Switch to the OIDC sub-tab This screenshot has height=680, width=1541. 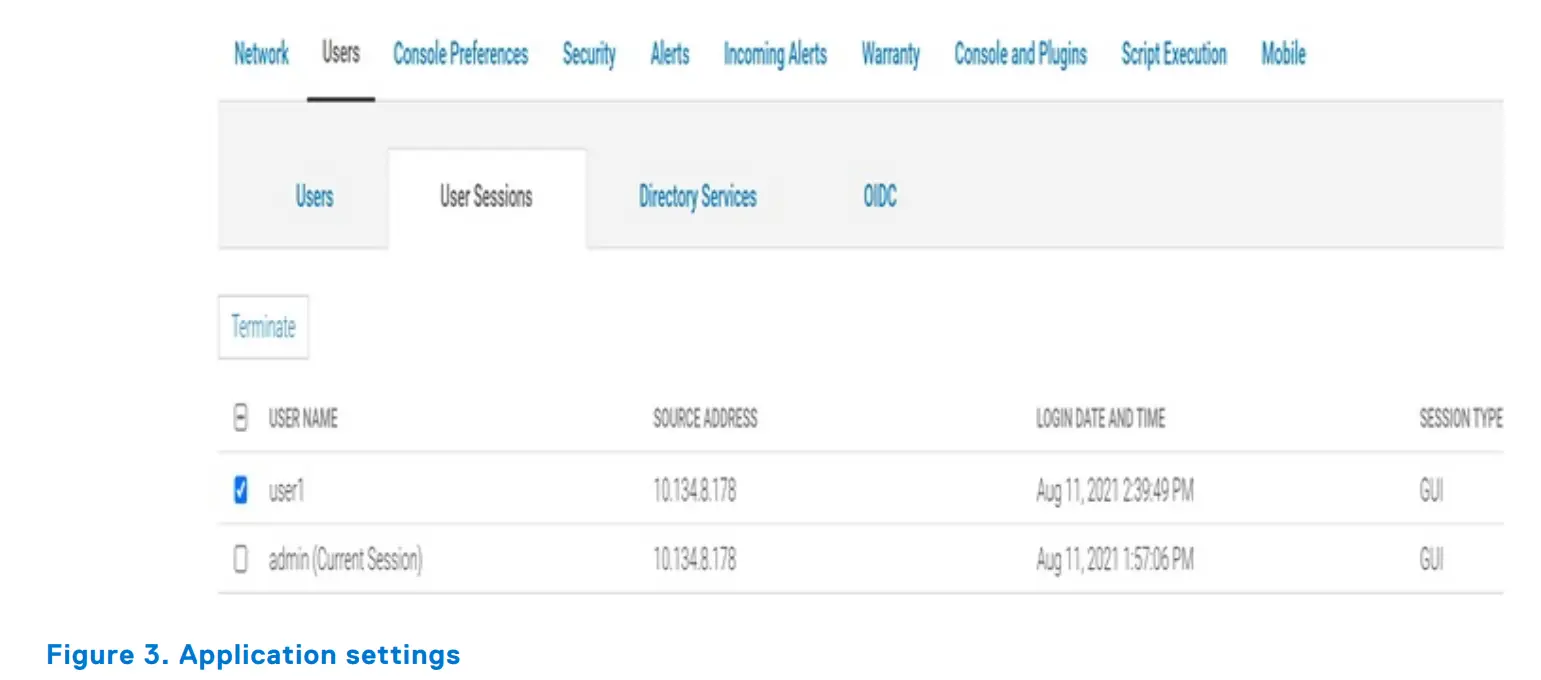click(878, 197)
